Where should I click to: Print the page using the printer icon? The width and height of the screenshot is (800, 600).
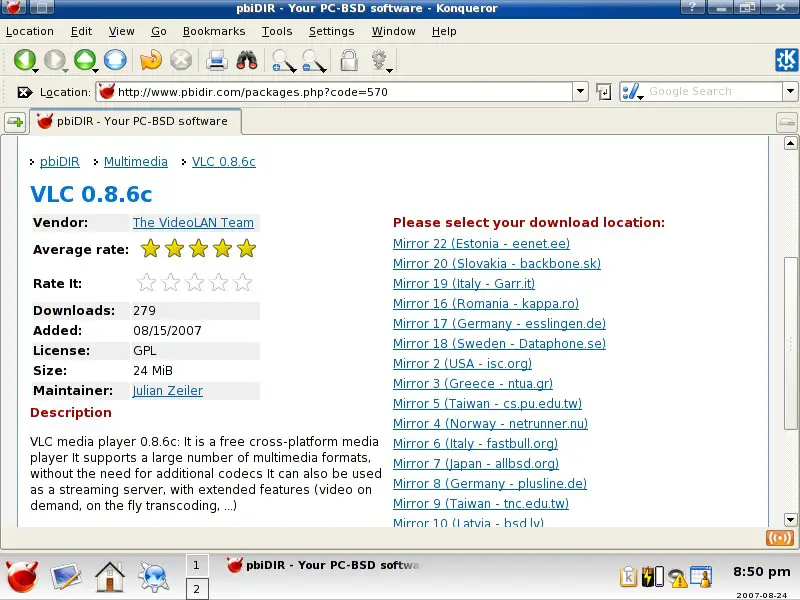[x=216, y=60]
